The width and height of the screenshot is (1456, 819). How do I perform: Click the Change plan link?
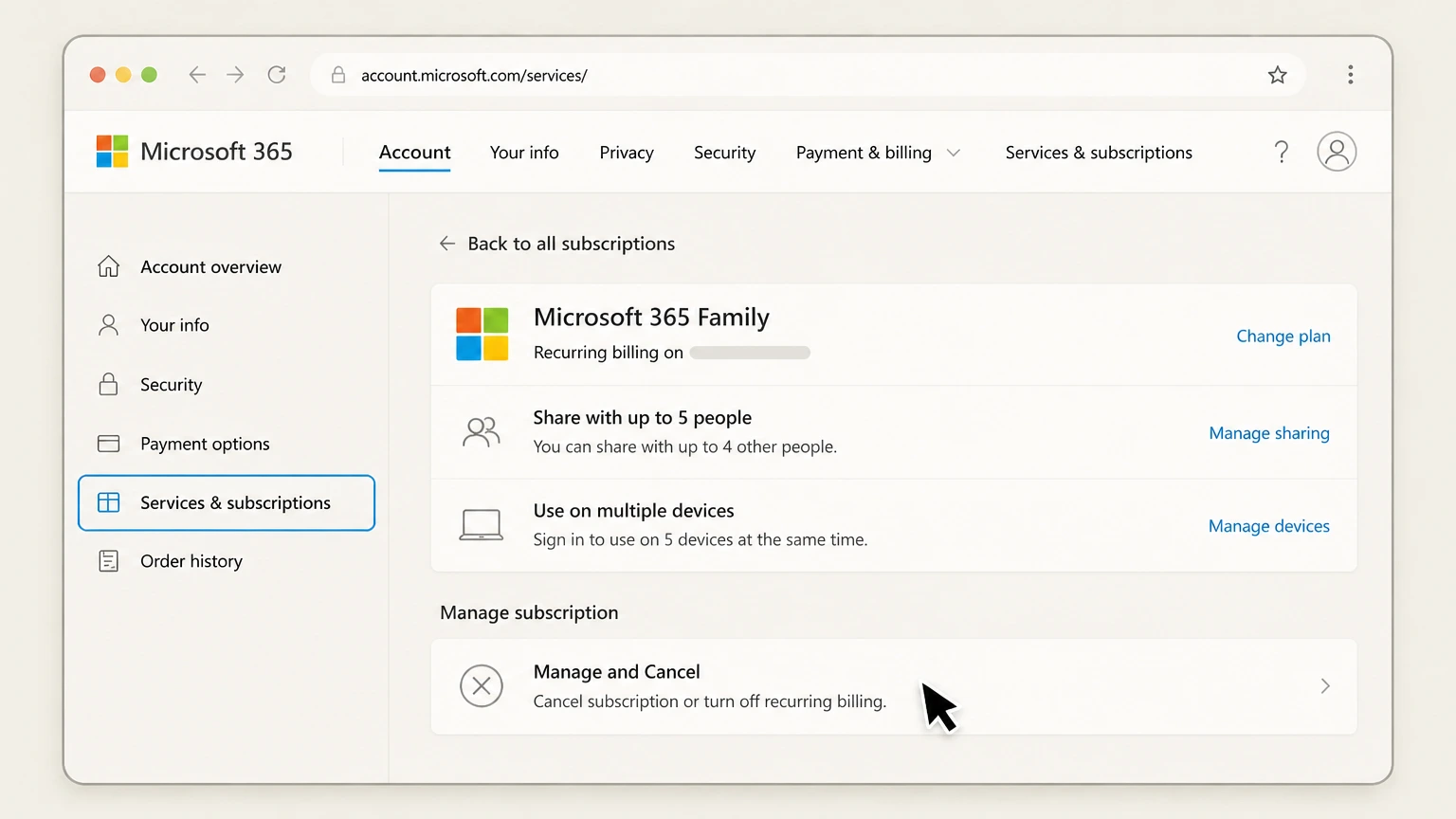click(x=1283, y=337)
